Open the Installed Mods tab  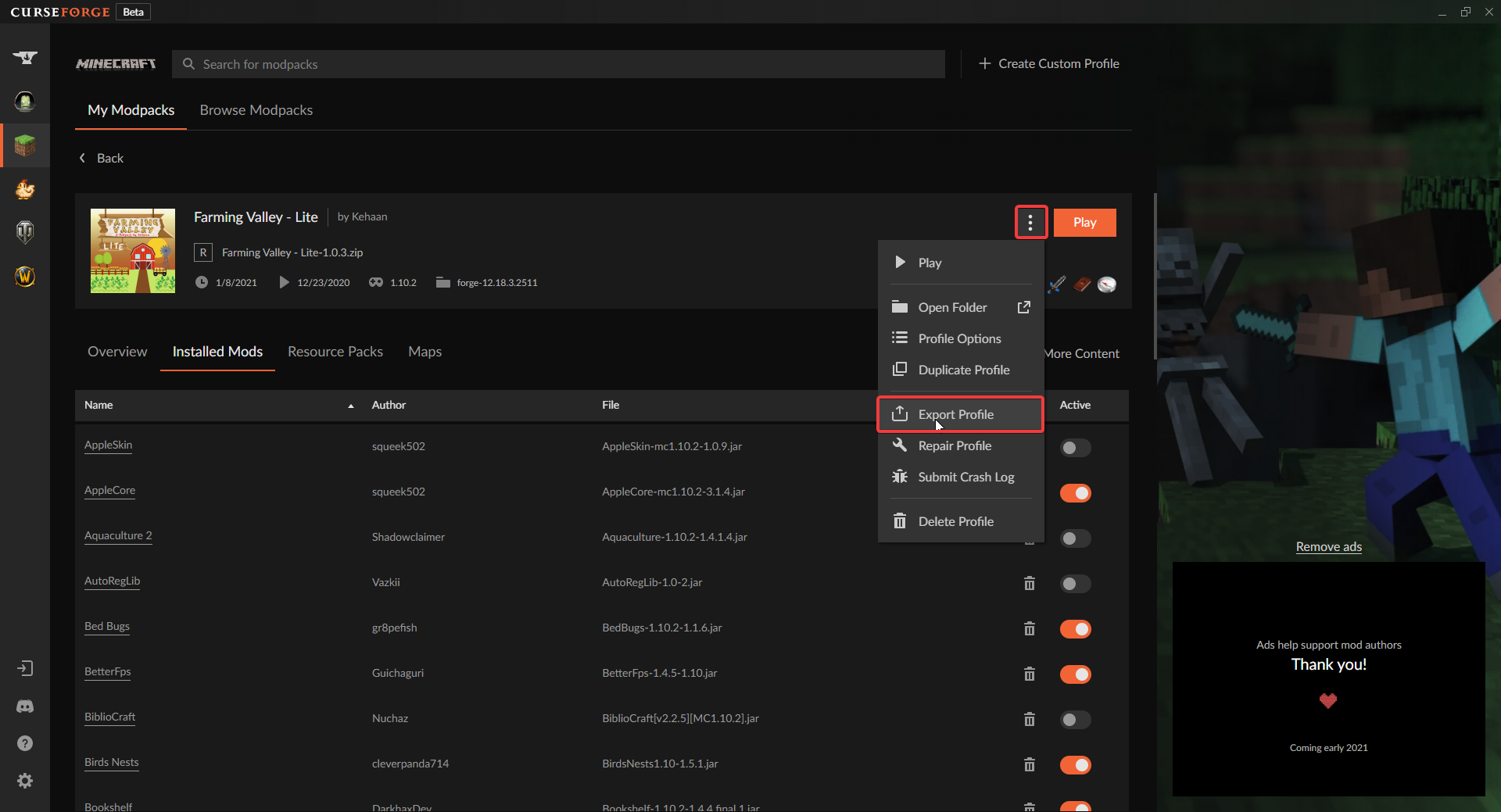tap(217, 352)
